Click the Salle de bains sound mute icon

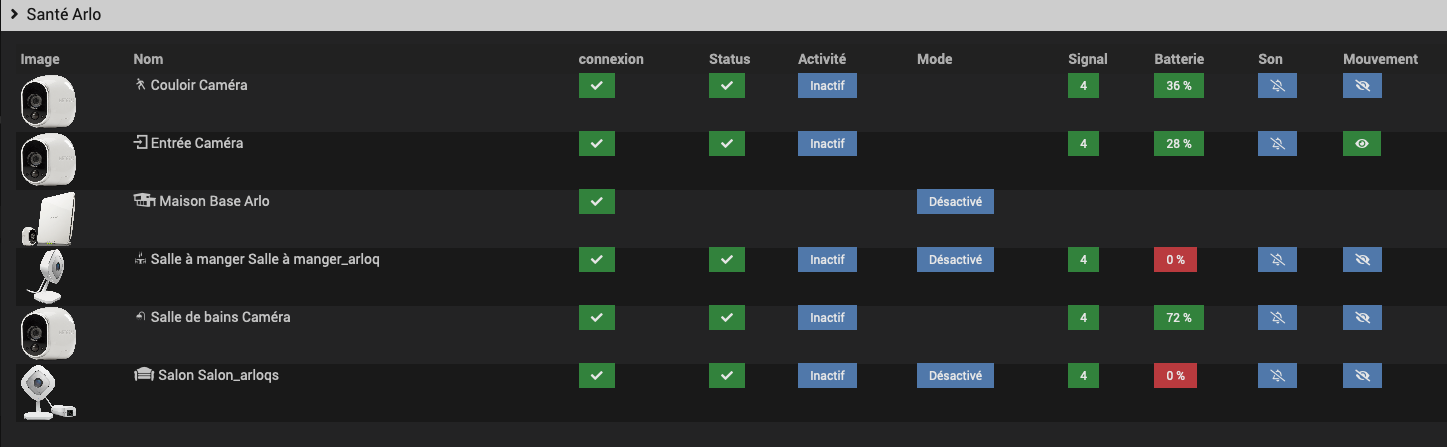[x=1277, y=318]
